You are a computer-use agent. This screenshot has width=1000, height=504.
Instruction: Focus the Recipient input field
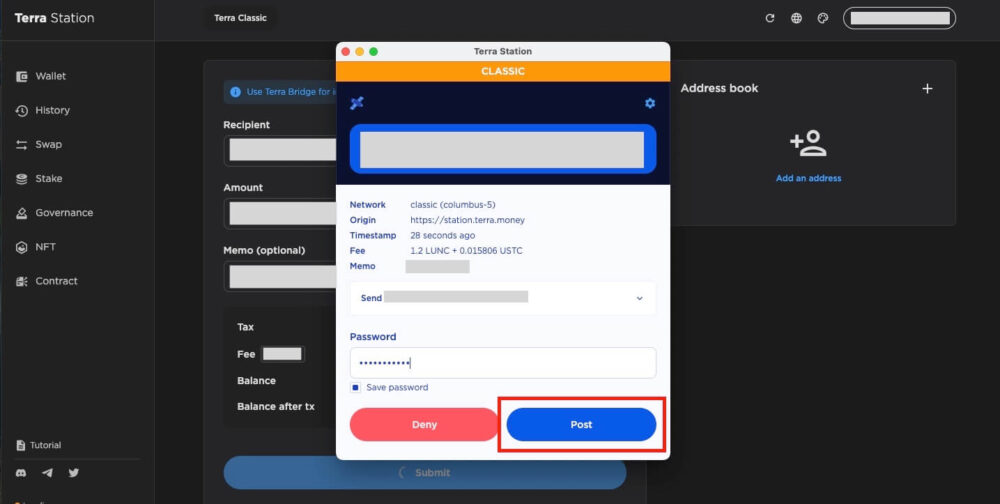[x=281, y=150]
